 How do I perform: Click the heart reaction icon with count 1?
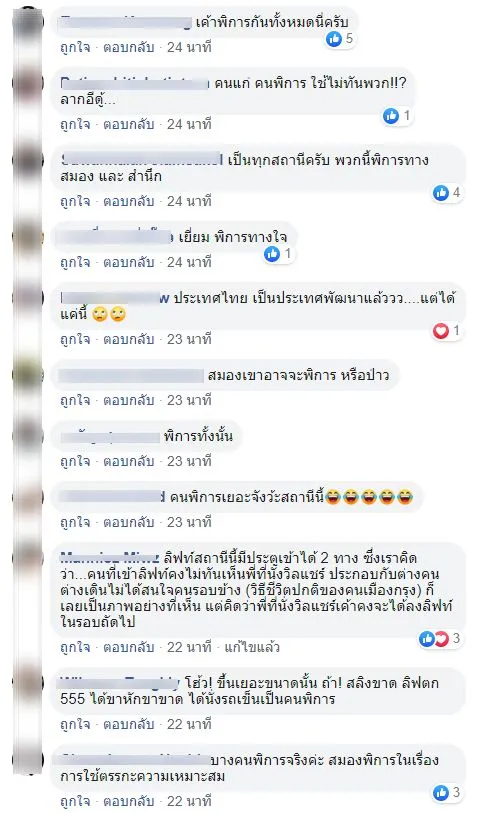pyautogui.click(x=441, y=330)
